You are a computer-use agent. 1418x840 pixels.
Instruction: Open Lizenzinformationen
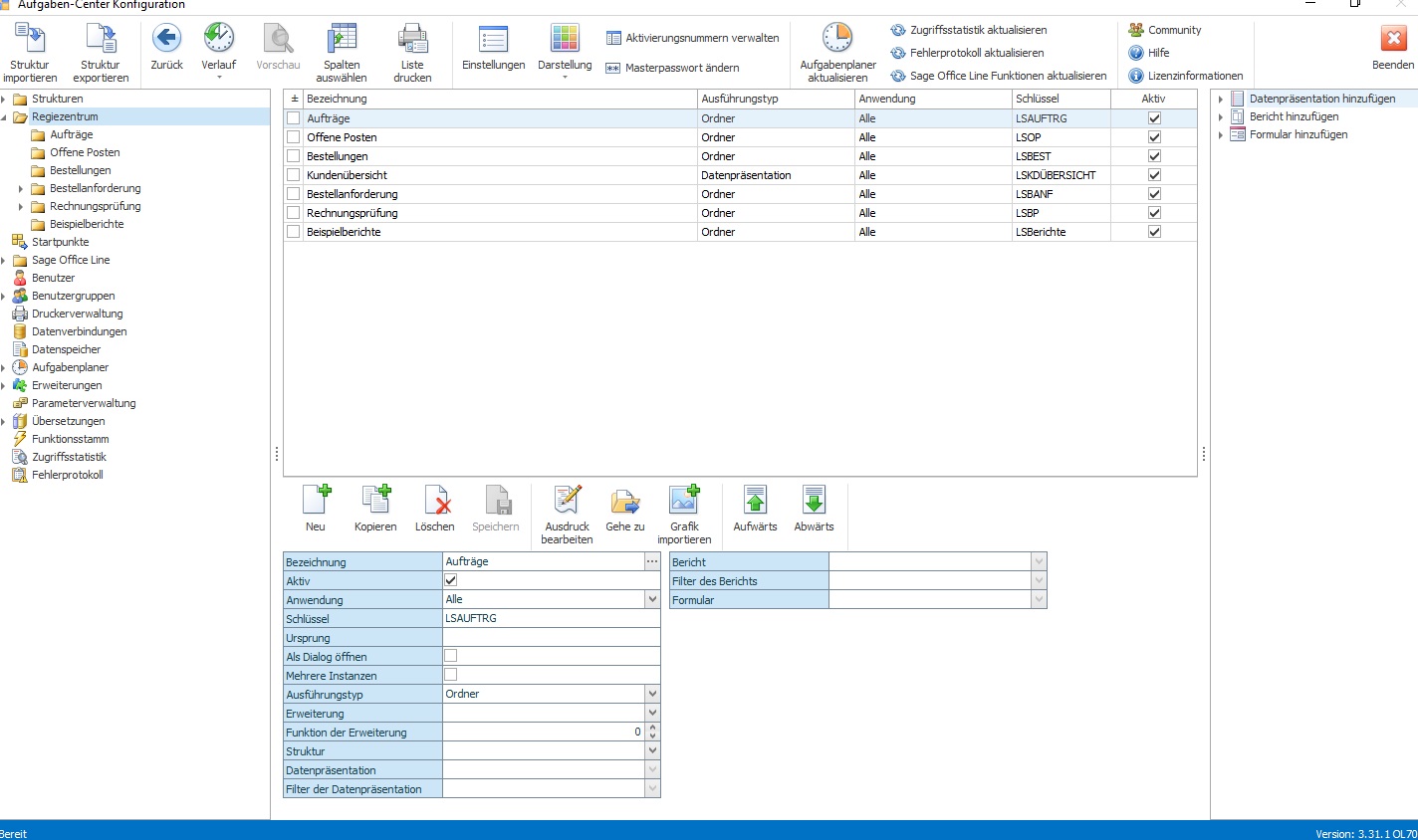pos(1186,76)
